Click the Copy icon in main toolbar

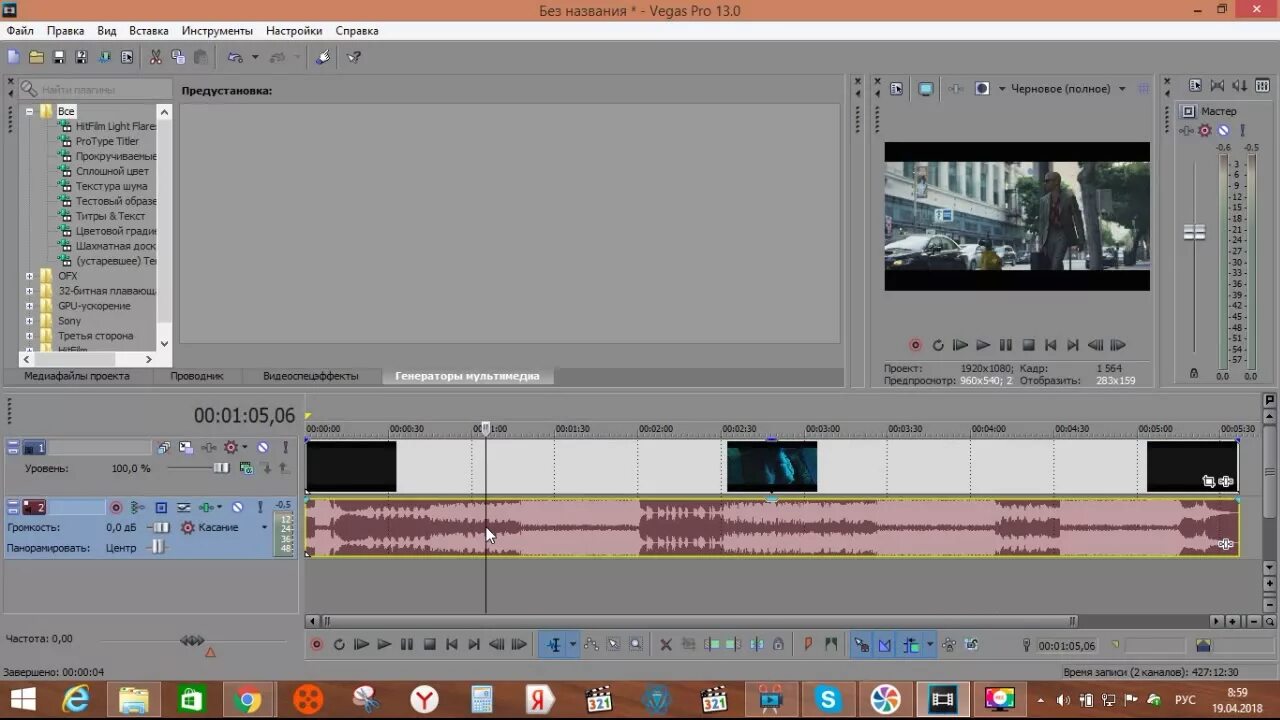pyautogui.click(x=178, y=57)
